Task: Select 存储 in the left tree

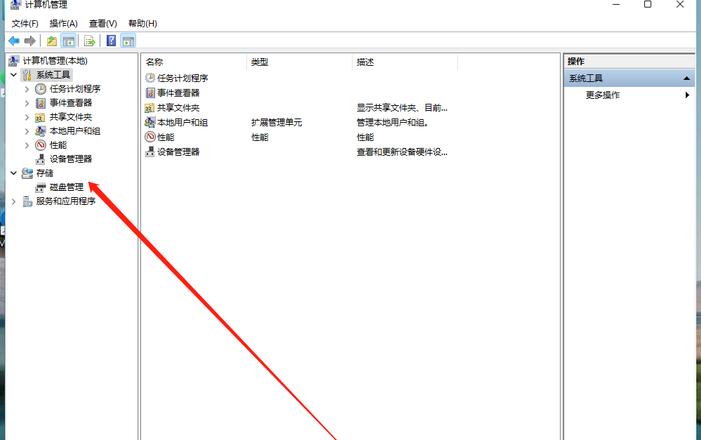Action: (45, 173)
